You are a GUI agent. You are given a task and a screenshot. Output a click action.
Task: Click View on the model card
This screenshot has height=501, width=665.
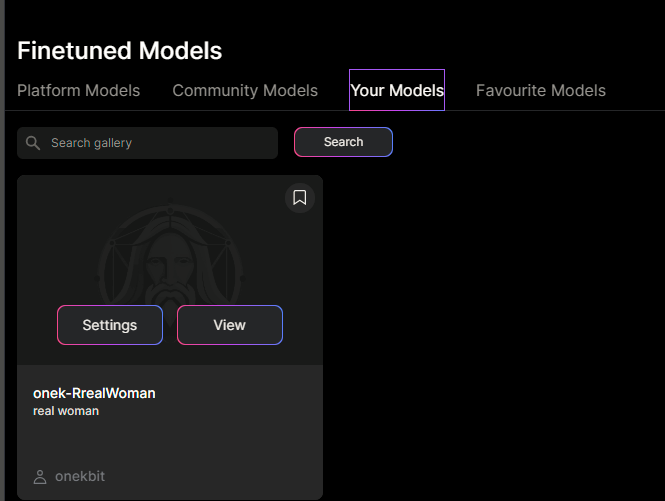[229, 325]
